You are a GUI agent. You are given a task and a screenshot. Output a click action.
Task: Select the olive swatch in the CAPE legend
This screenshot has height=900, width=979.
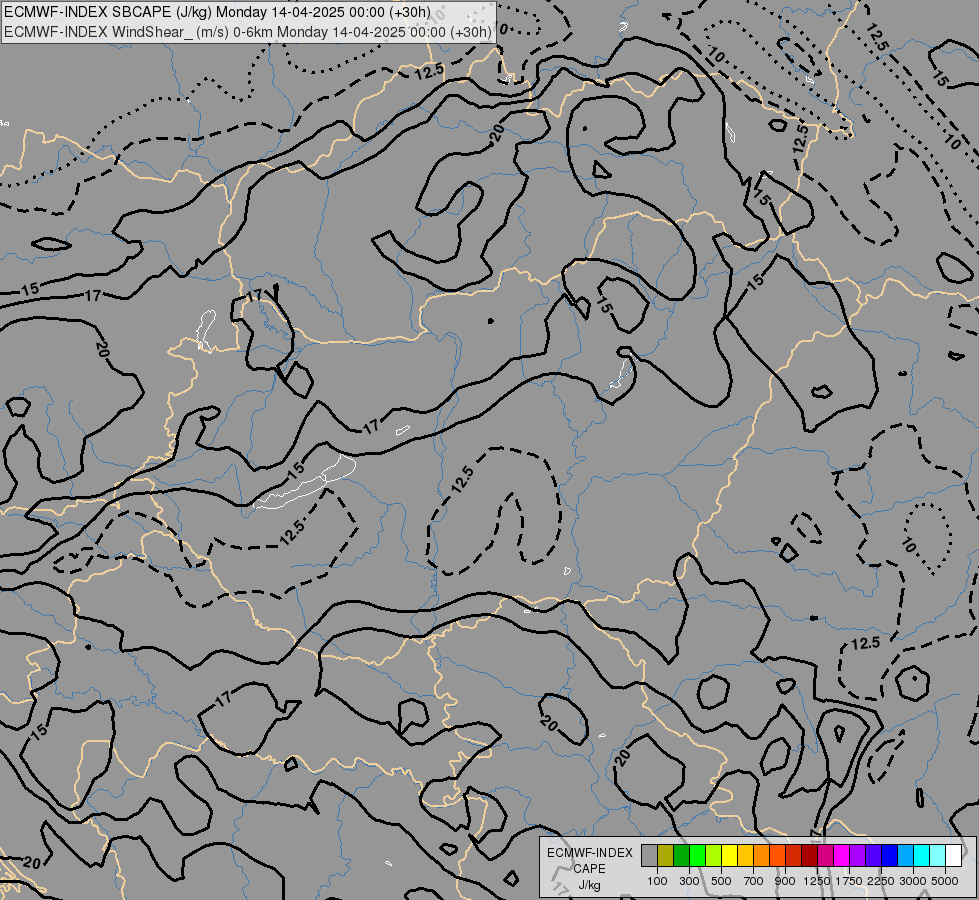666,855
